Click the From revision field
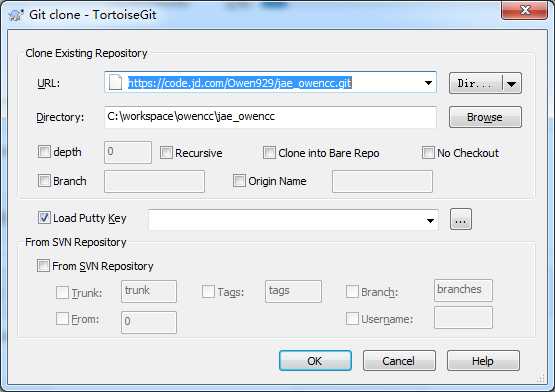Screen dimensions: 555x392 point(149,322)
